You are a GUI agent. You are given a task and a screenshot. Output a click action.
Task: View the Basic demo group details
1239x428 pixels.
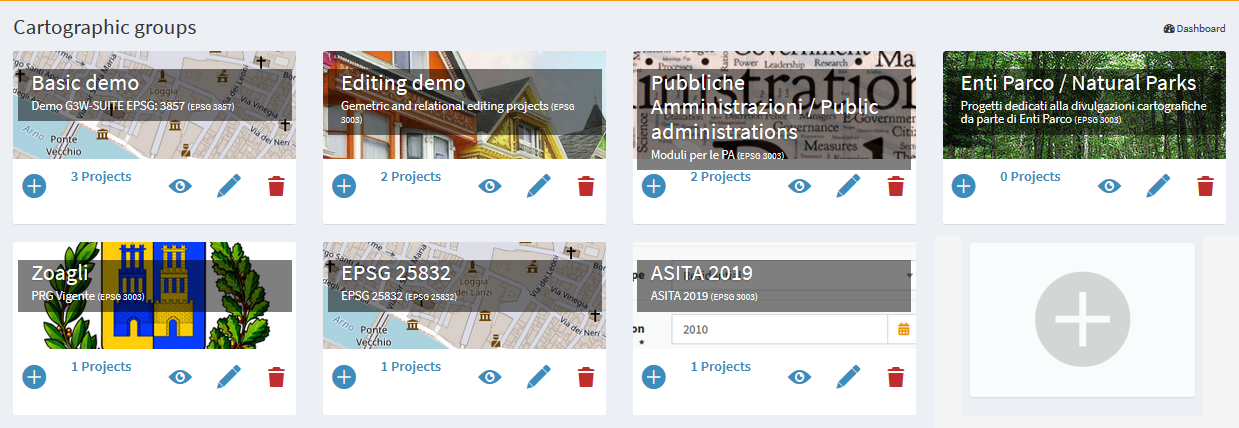(180, 186)
